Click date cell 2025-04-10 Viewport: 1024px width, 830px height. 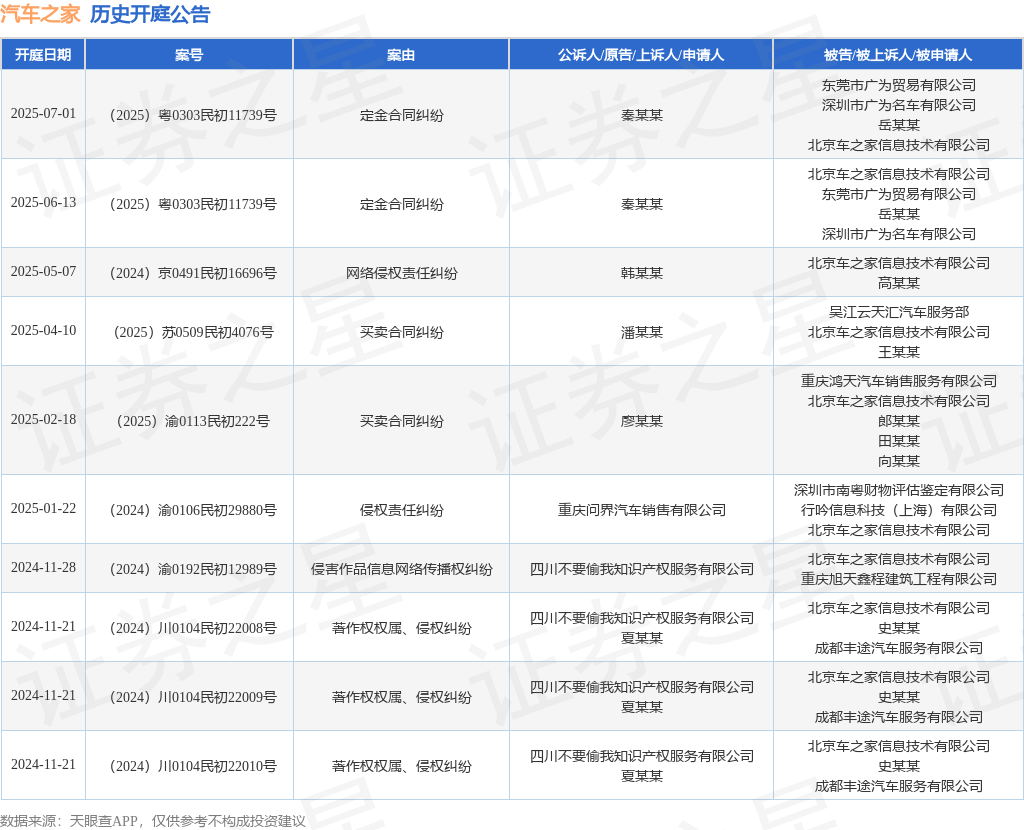[x=43, y=330]
